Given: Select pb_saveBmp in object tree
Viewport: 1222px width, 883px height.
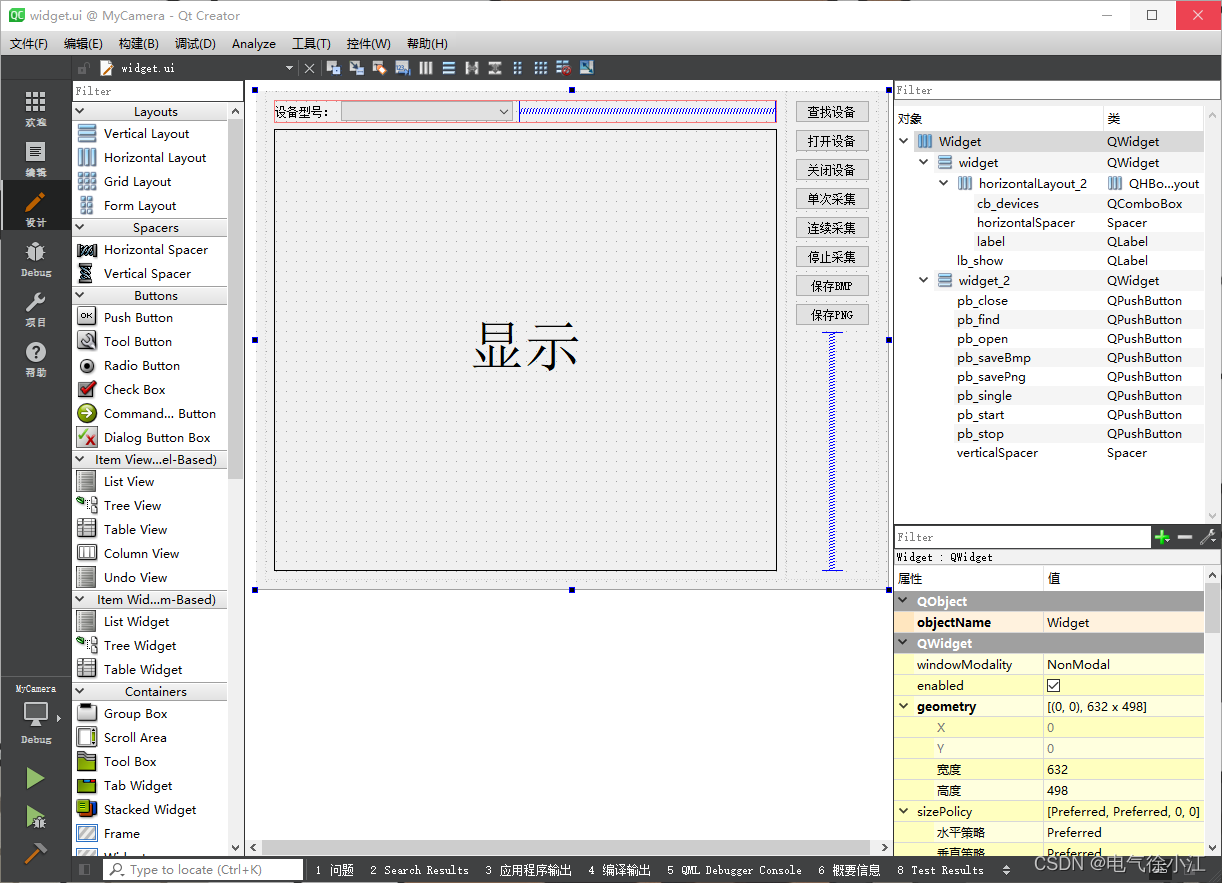Looking at the screenshot, I should click(x=994, y=358).
